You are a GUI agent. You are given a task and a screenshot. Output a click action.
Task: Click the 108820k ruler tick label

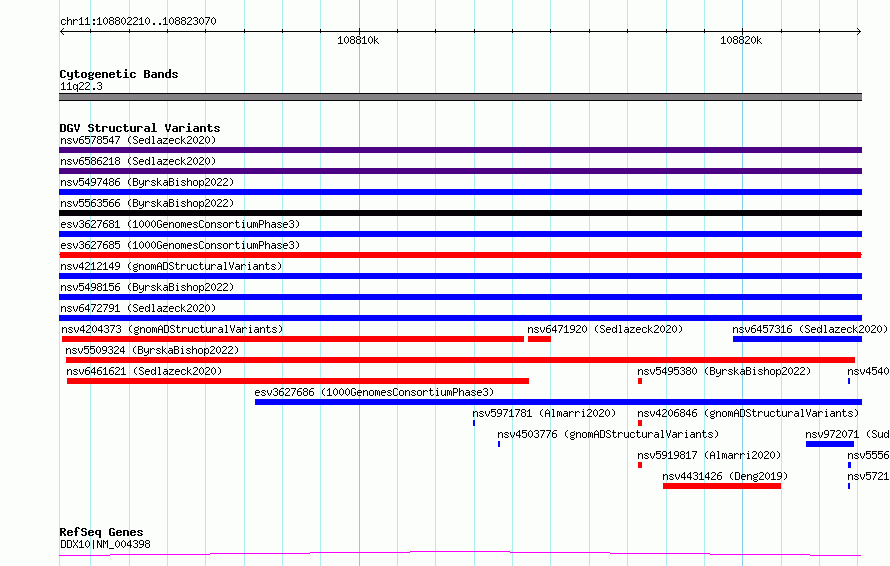point(741,40)
